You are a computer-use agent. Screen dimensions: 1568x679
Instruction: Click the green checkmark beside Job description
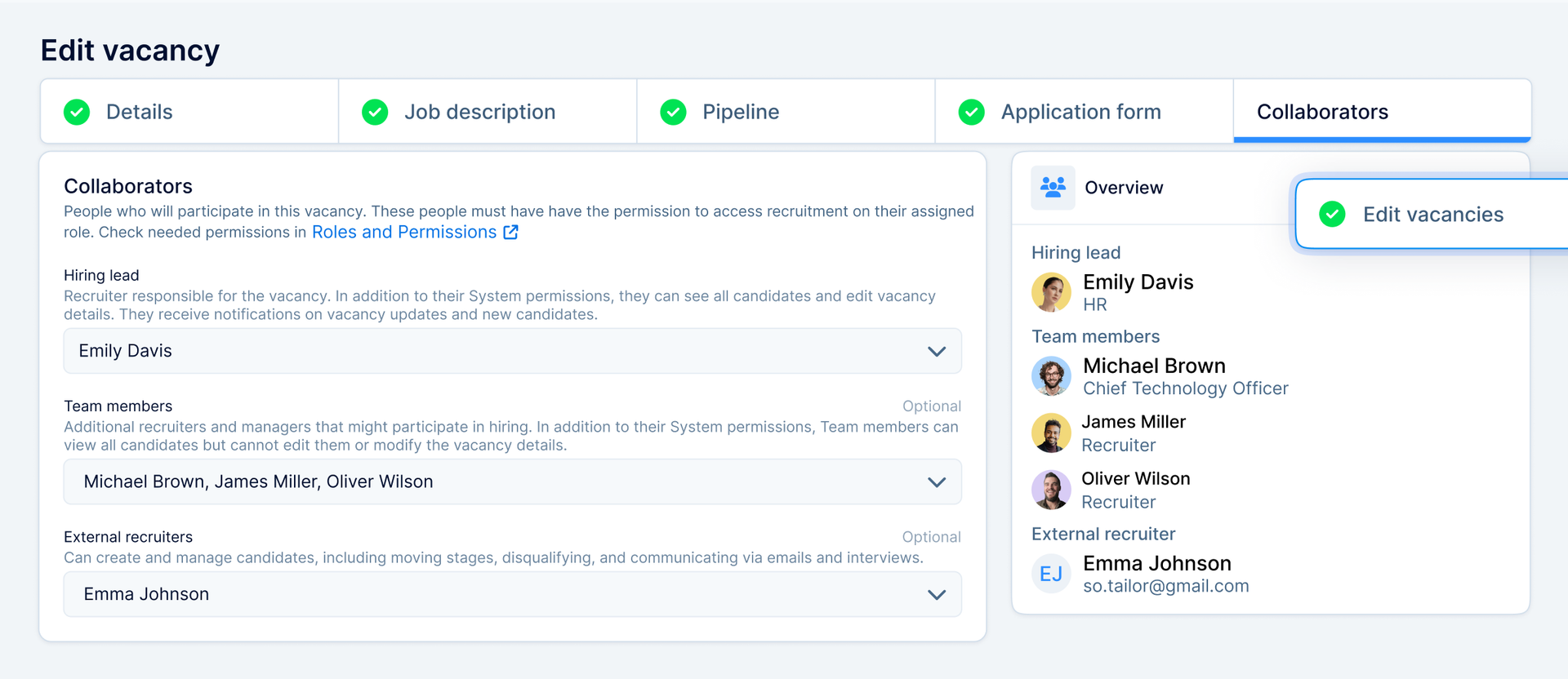click(375, 112)
